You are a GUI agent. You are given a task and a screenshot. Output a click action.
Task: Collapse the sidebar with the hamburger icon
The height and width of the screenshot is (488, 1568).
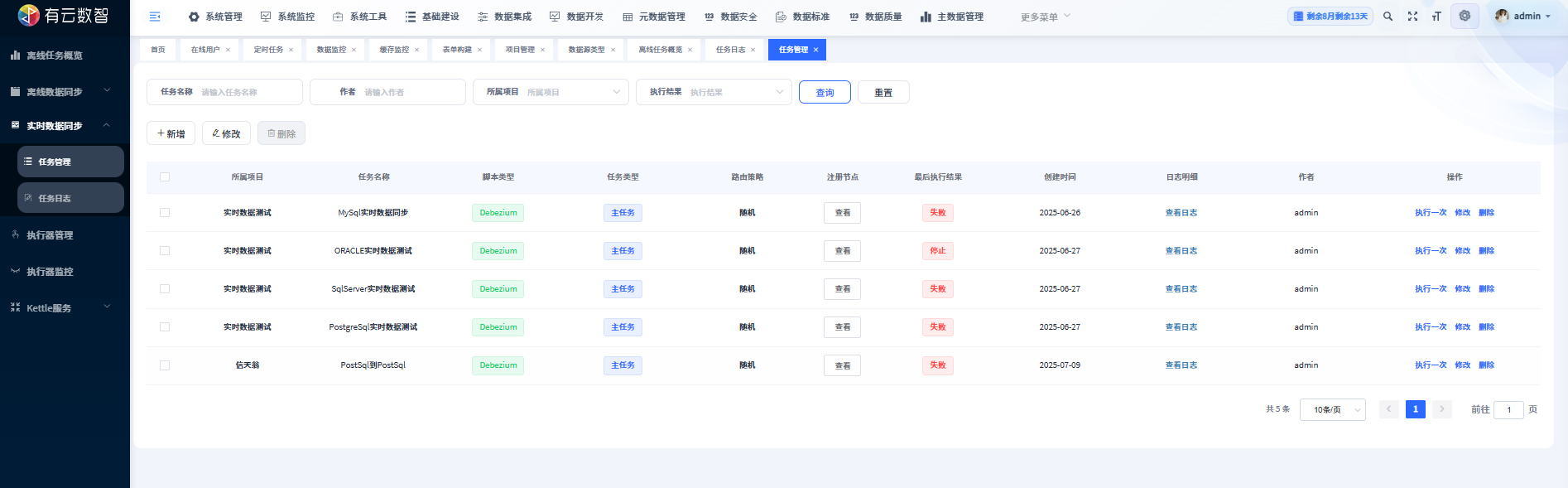pos(155,17)
